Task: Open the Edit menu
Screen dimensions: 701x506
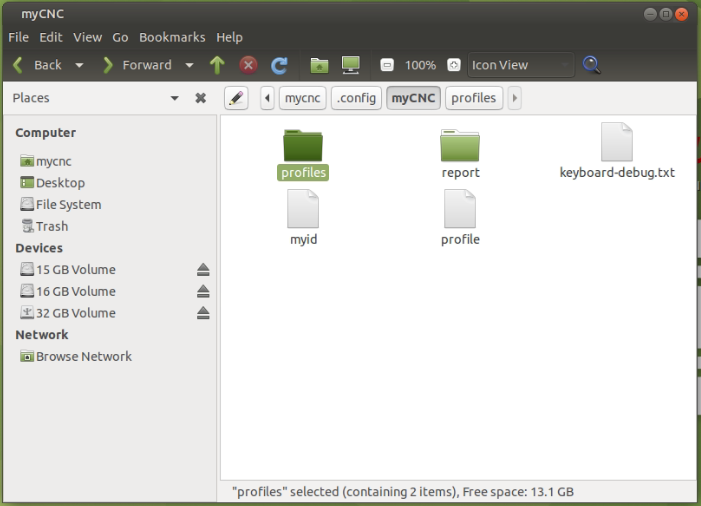Action: 50,37
